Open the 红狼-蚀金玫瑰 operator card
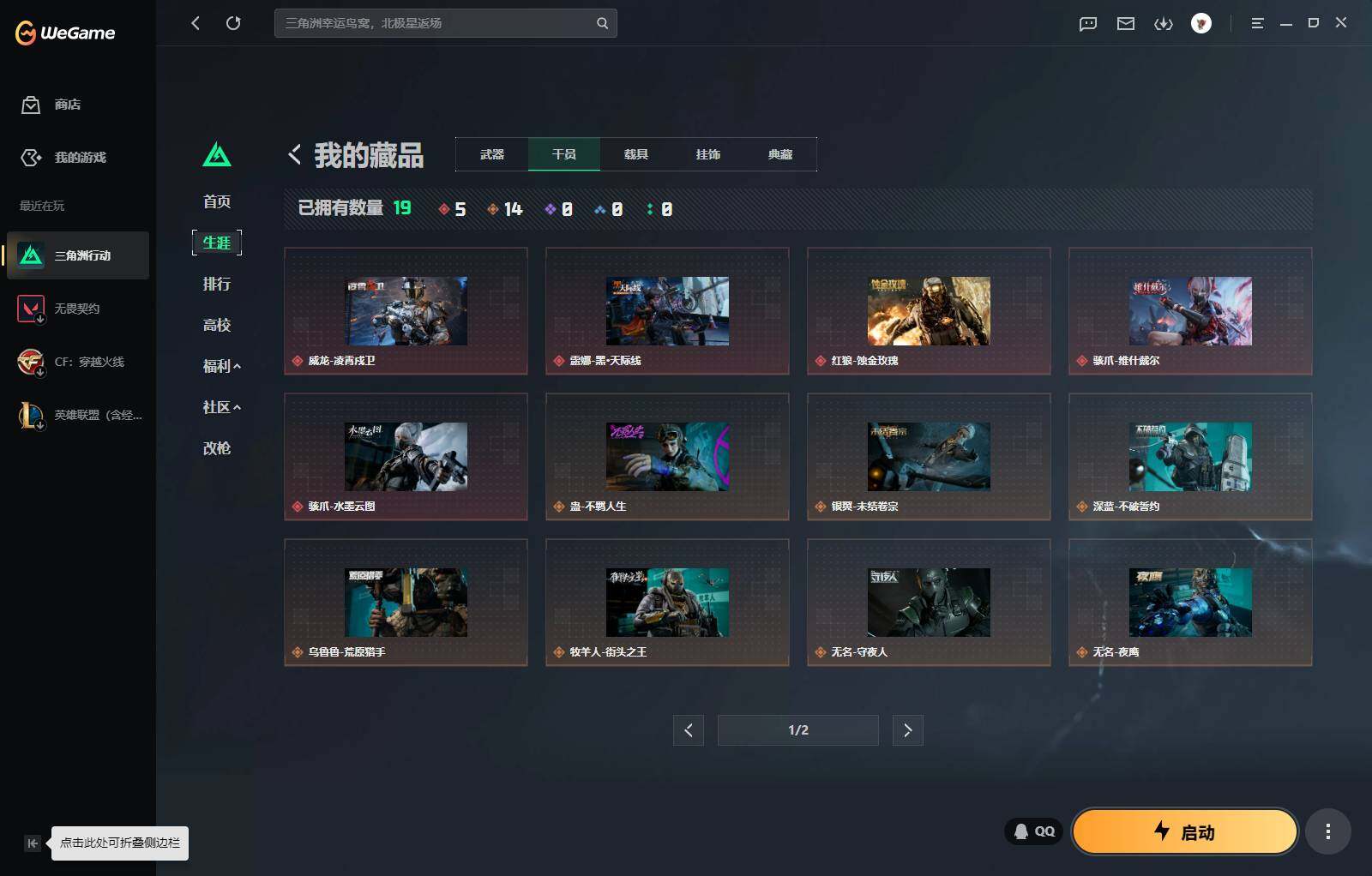The height and width of the screenshot is (876, 1372). coord(929,311)
